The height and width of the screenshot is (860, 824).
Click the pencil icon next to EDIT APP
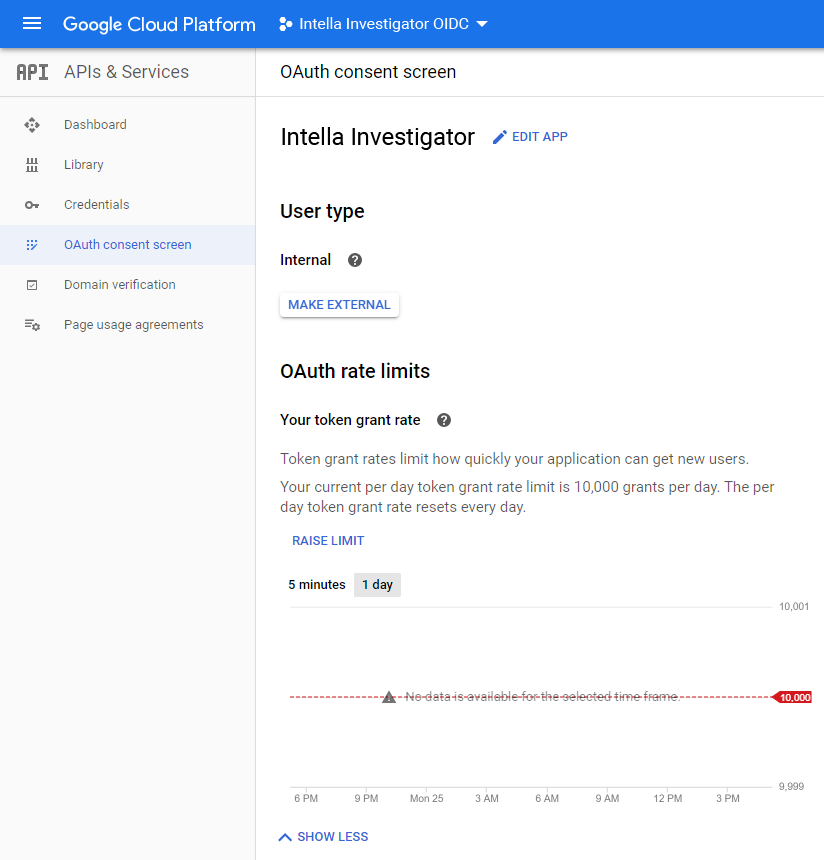coord(500,136)
